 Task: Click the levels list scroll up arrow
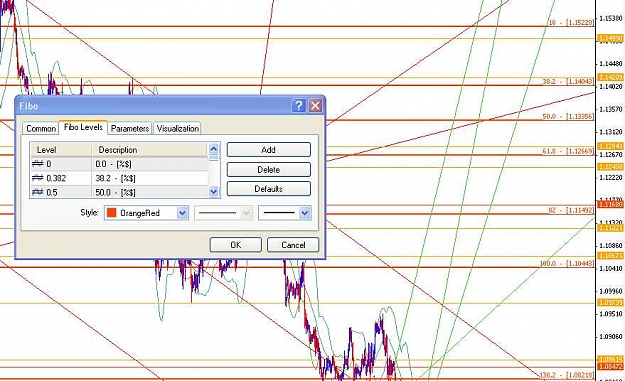[214, 149]
